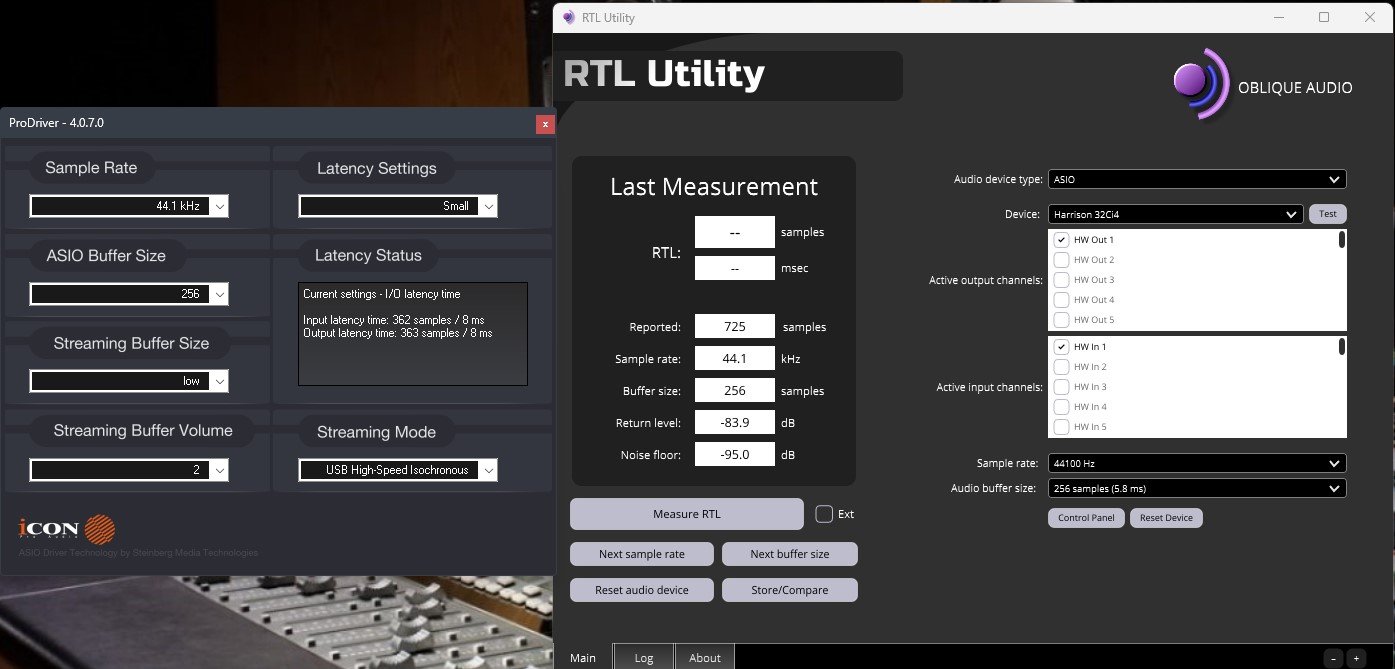Click the Next sample rate button
Screen dimensions: 1395x669
pyautogui.click(x=642, y=554)
